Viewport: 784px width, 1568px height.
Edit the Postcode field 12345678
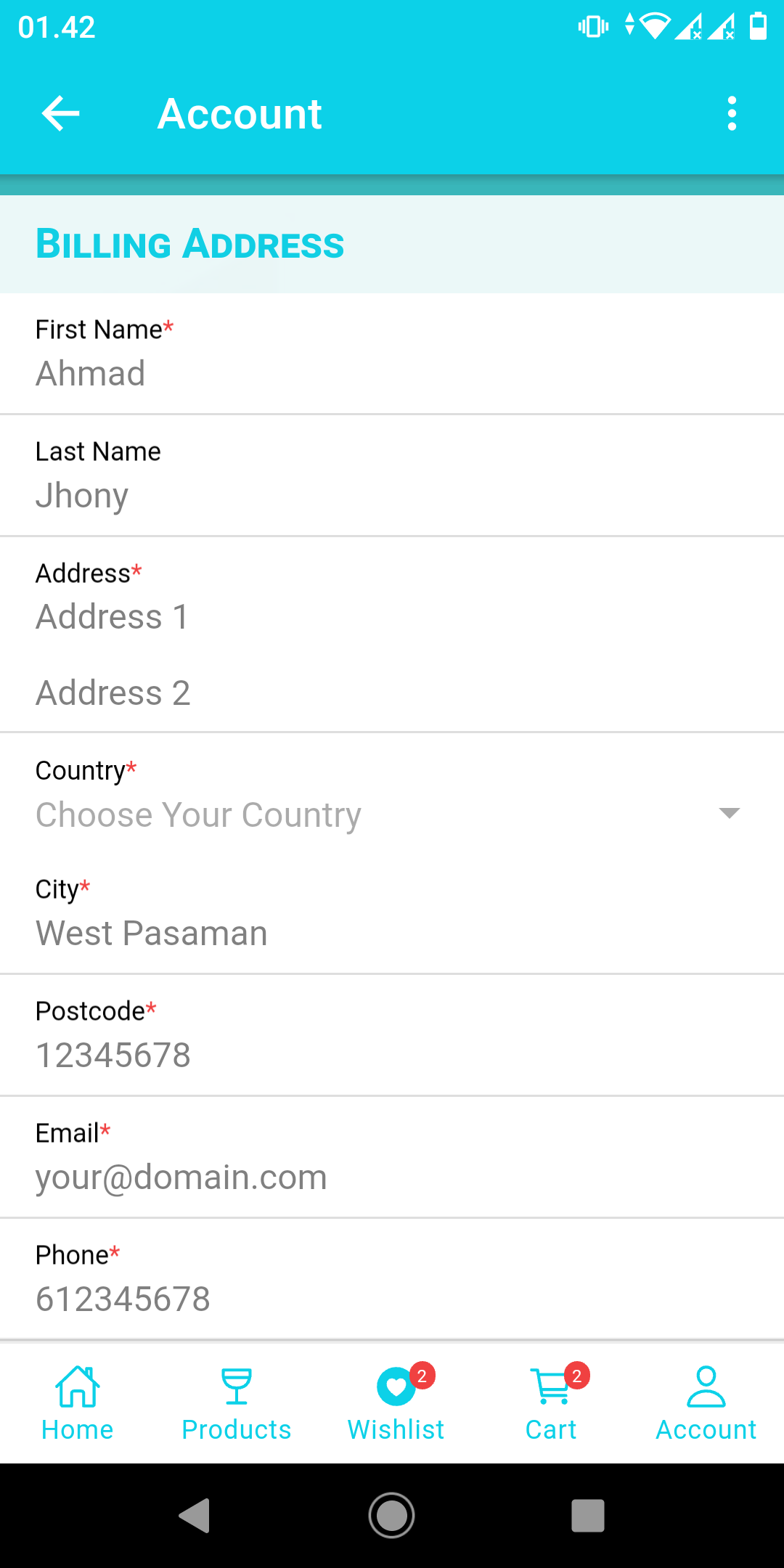coord(392,1055)
